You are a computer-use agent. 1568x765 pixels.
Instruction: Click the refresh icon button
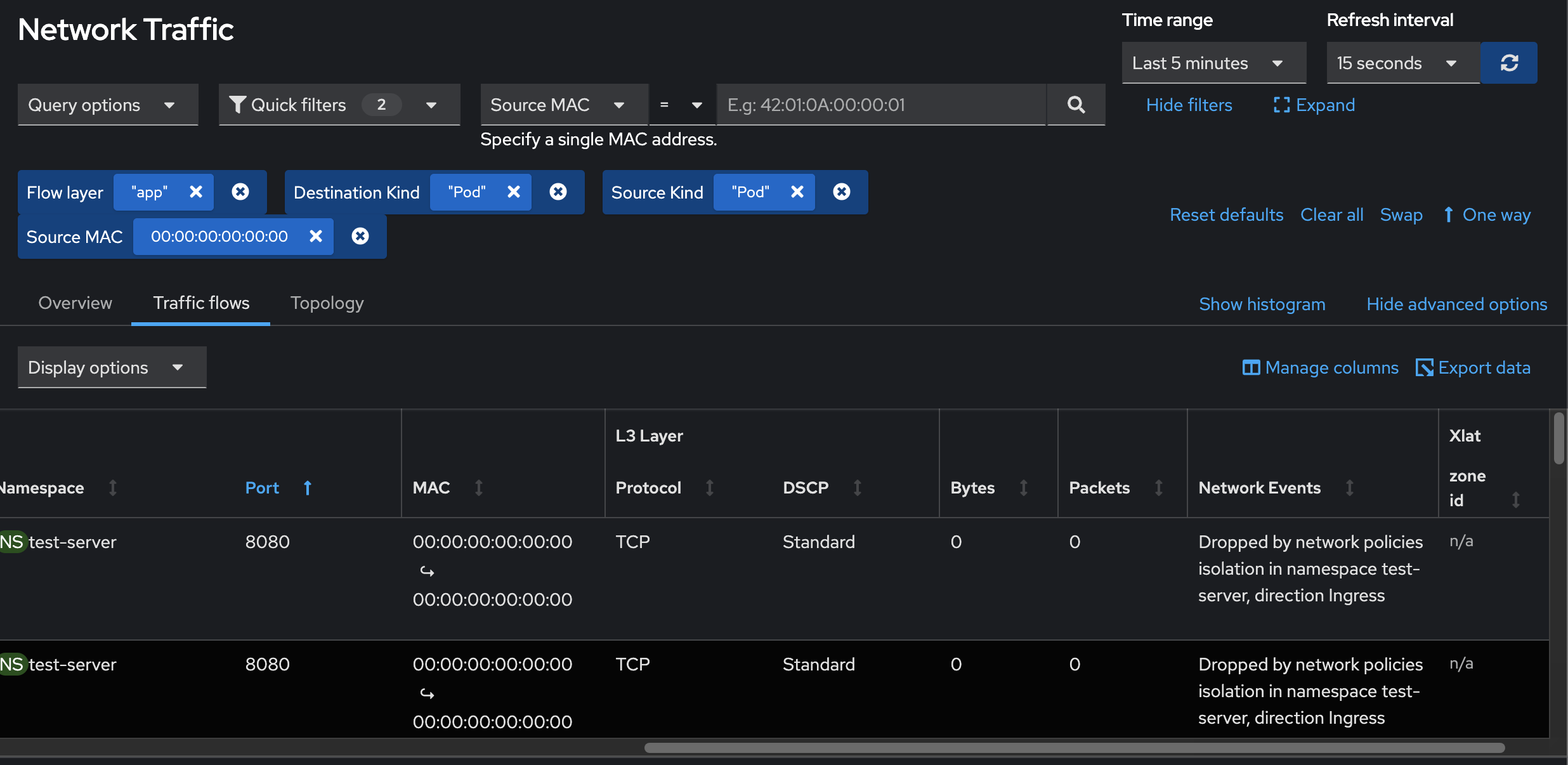tap(1509, 63)
